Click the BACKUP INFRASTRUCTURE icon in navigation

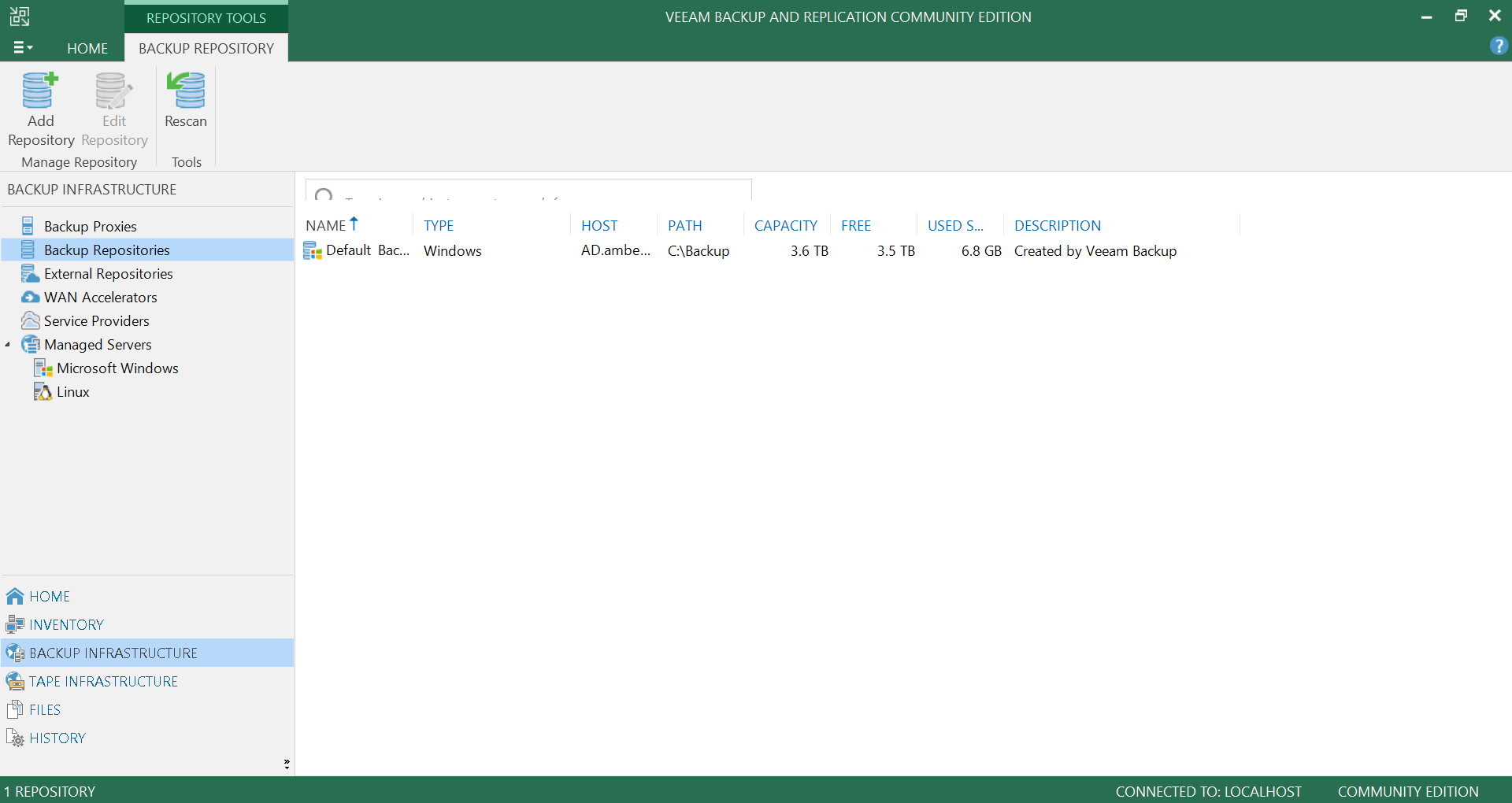click(x=15, y=653)
